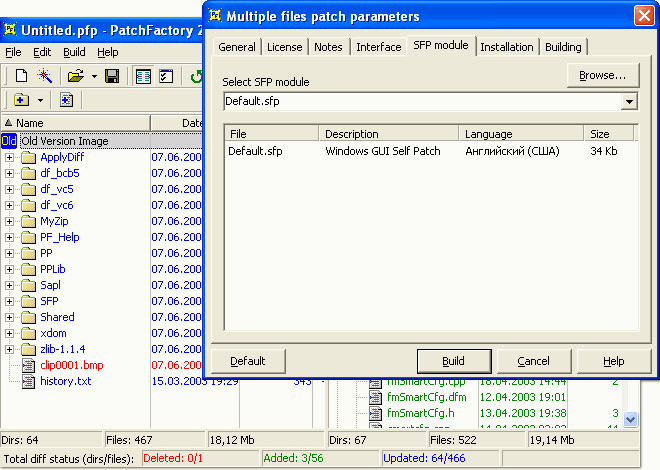Select the fmSmartCfg.dfm file name
The width and height of the screenshot is (660, 470).
[x=427, y=397]
